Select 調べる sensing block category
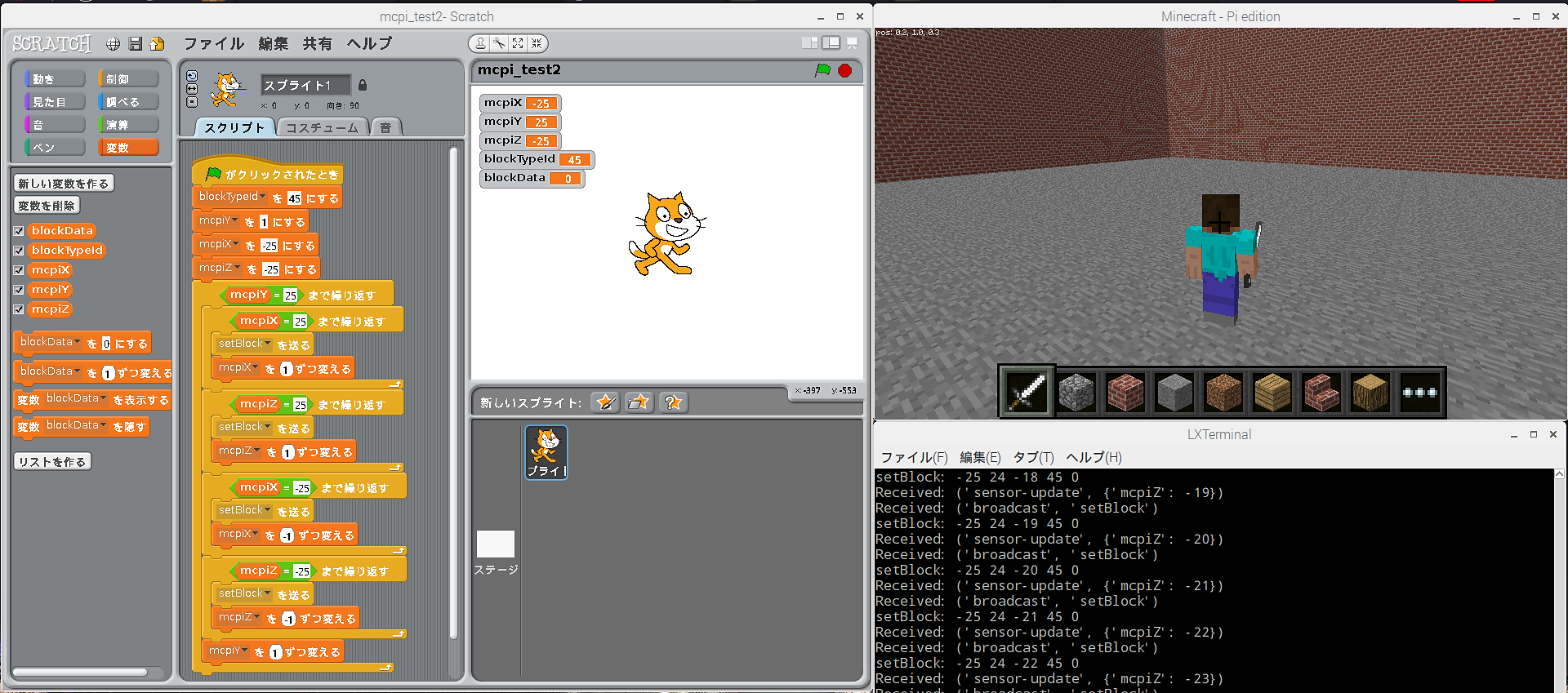 (128, 102)
